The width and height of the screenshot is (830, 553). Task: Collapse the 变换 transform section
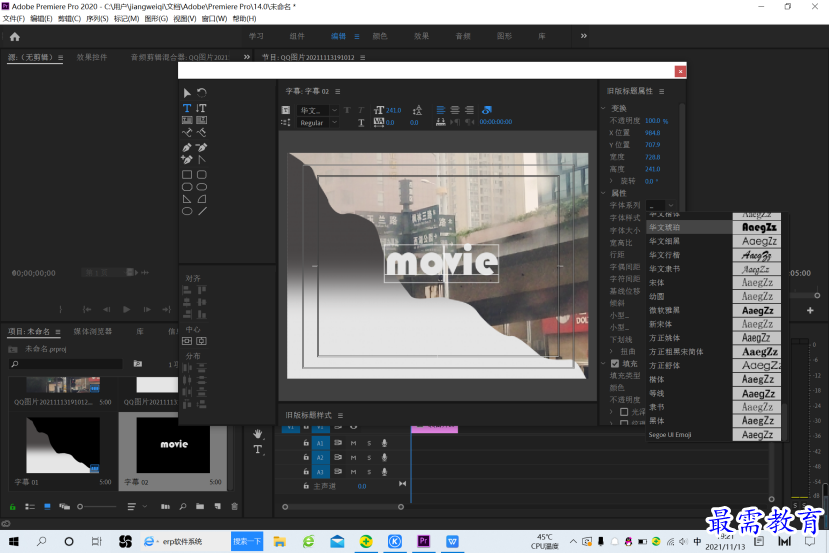[x=603, y=108]
